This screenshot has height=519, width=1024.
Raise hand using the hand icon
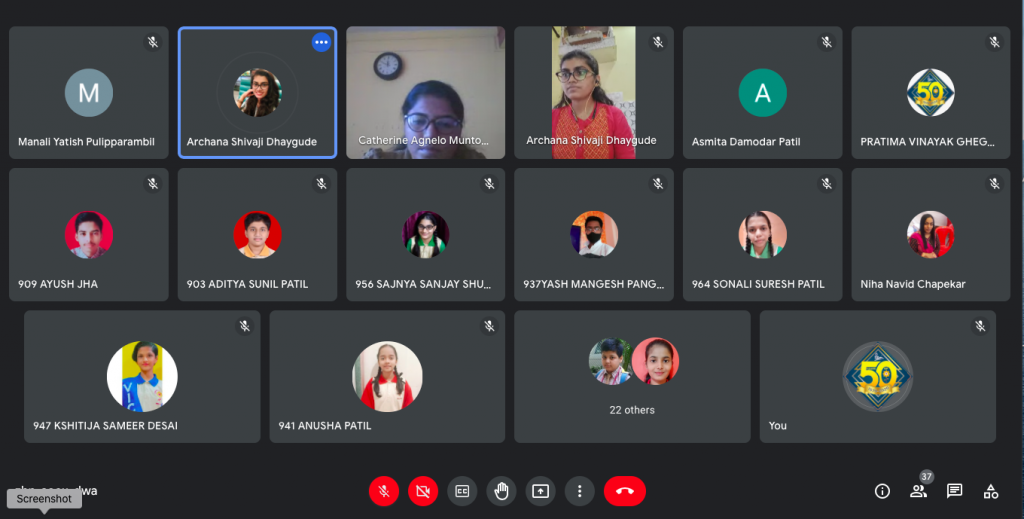502,491
